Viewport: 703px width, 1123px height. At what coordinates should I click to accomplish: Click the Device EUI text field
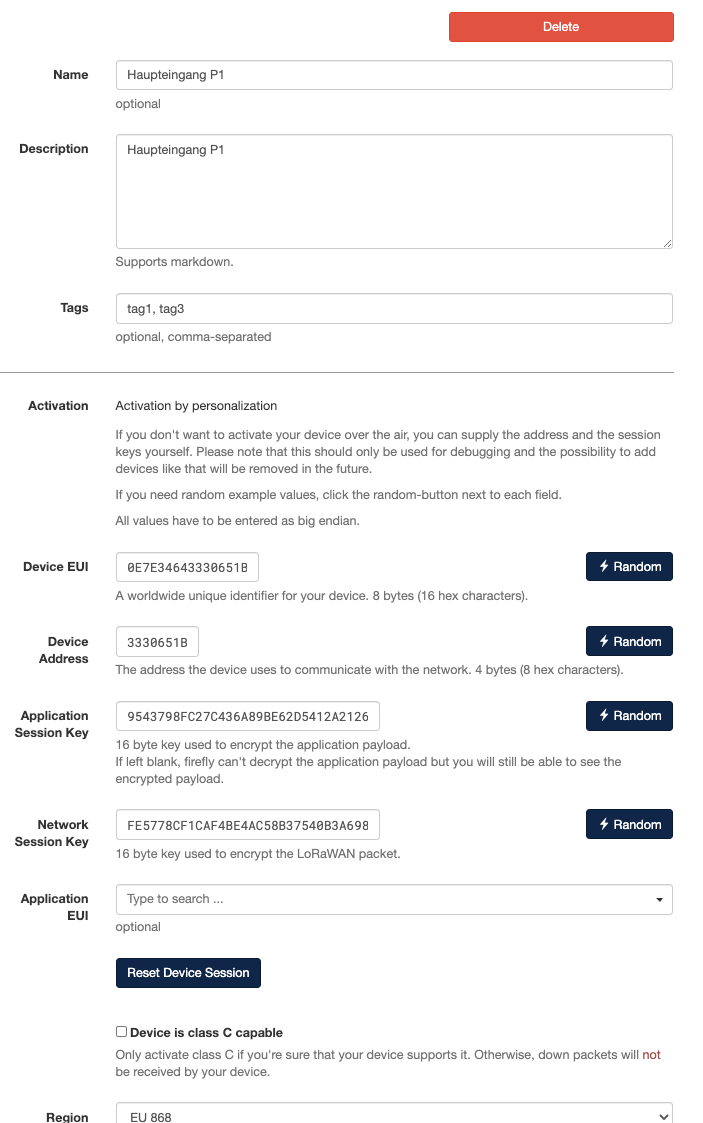[187, 568]
